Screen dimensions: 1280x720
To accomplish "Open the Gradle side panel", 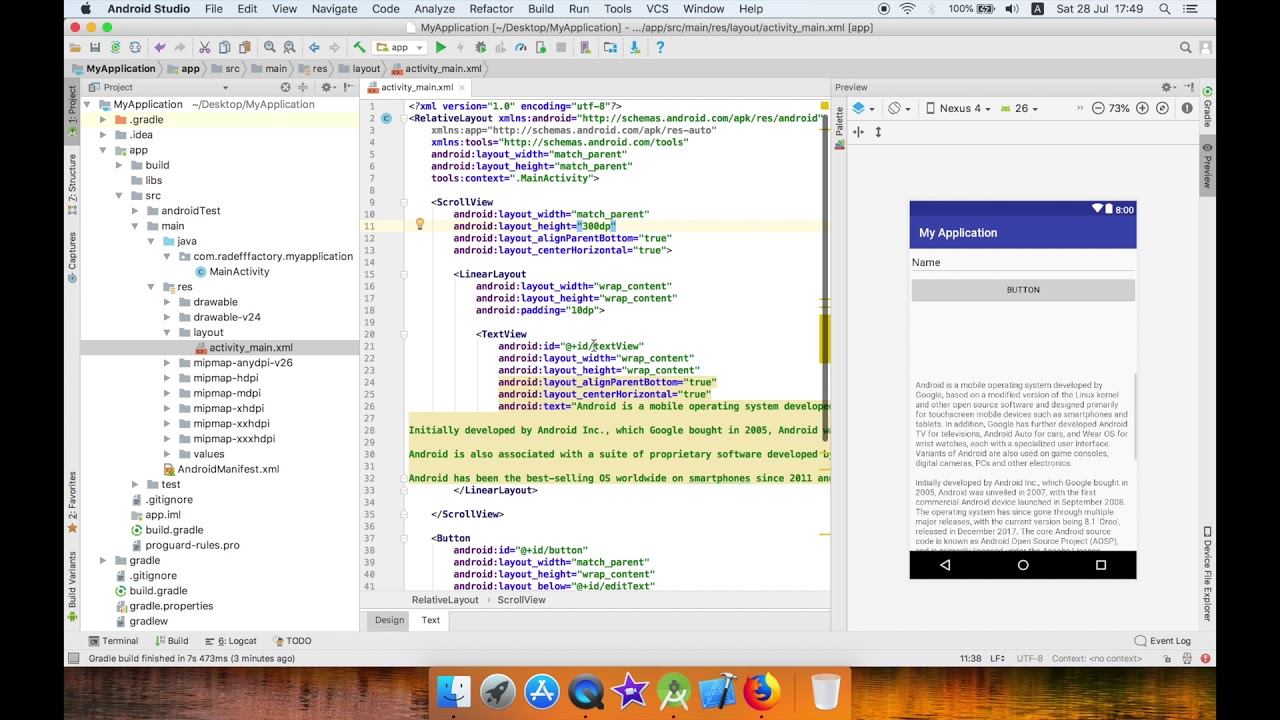I will point(1207,108).
